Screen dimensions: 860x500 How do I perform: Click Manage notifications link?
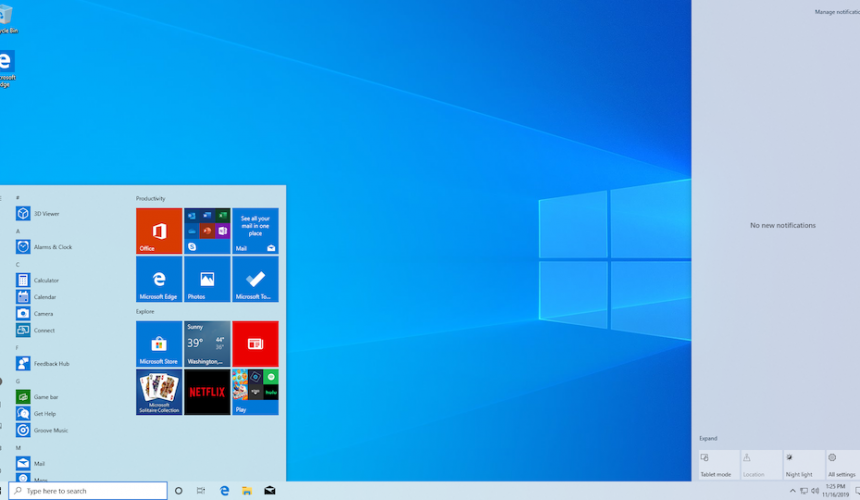(837, 12)
